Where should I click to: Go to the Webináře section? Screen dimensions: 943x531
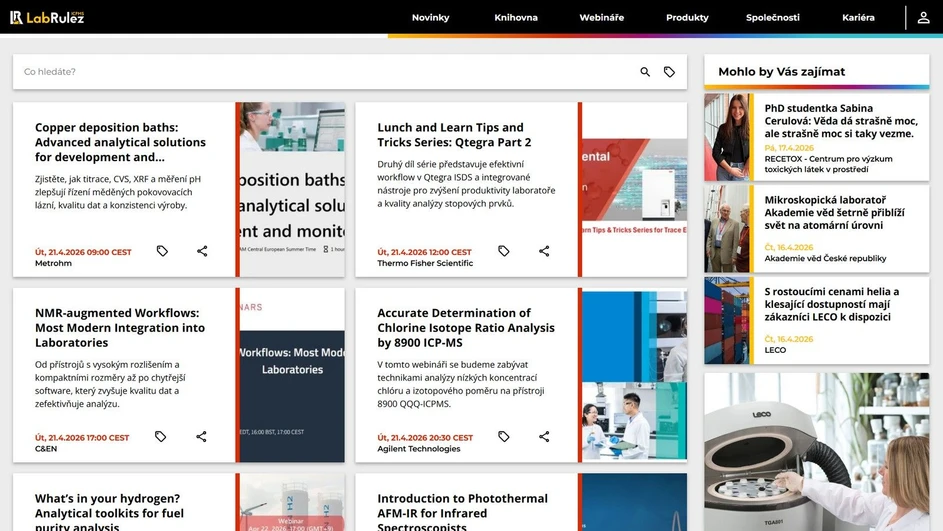pos(602,18)
